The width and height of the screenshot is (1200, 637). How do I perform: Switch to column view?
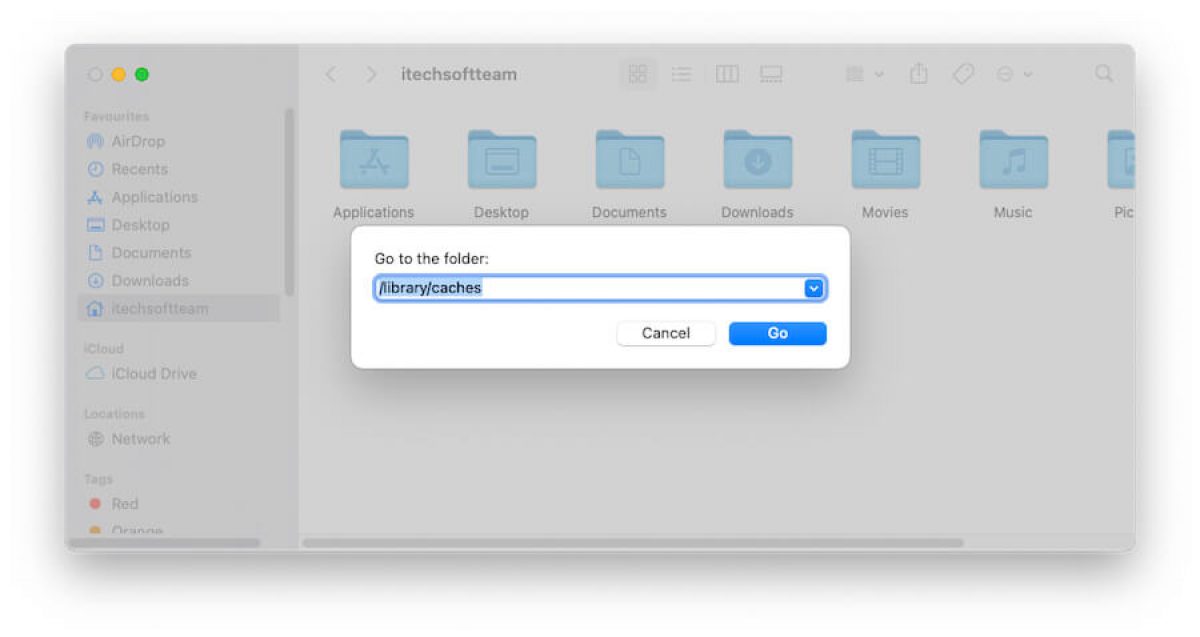(x=727, y=73)
